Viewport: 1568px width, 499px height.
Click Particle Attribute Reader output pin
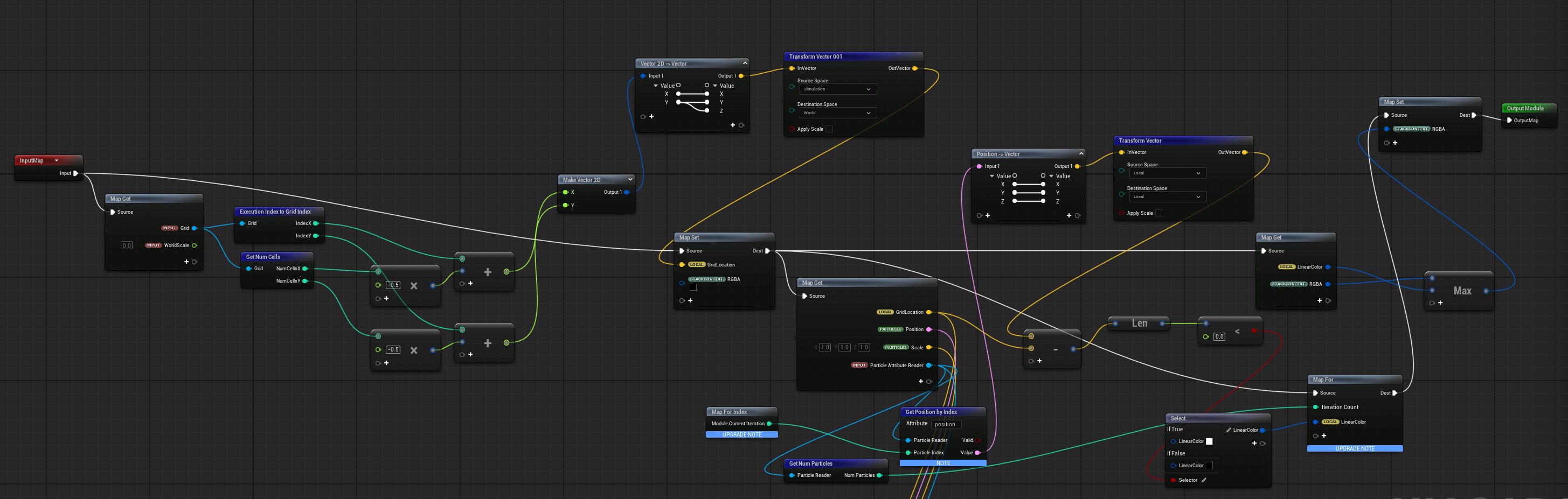coord(929,366)
